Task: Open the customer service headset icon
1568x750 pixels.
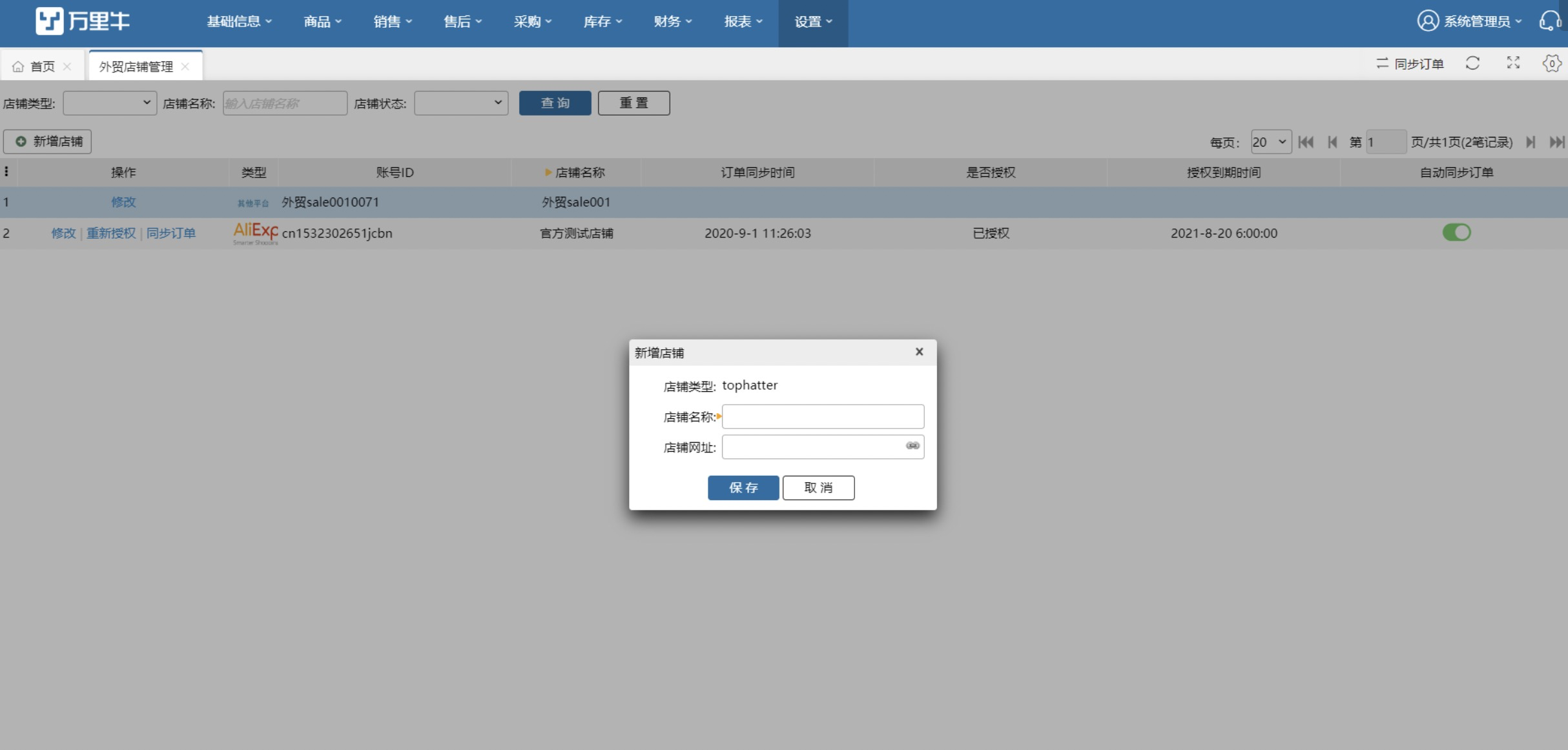Action: click(1551, 21)
